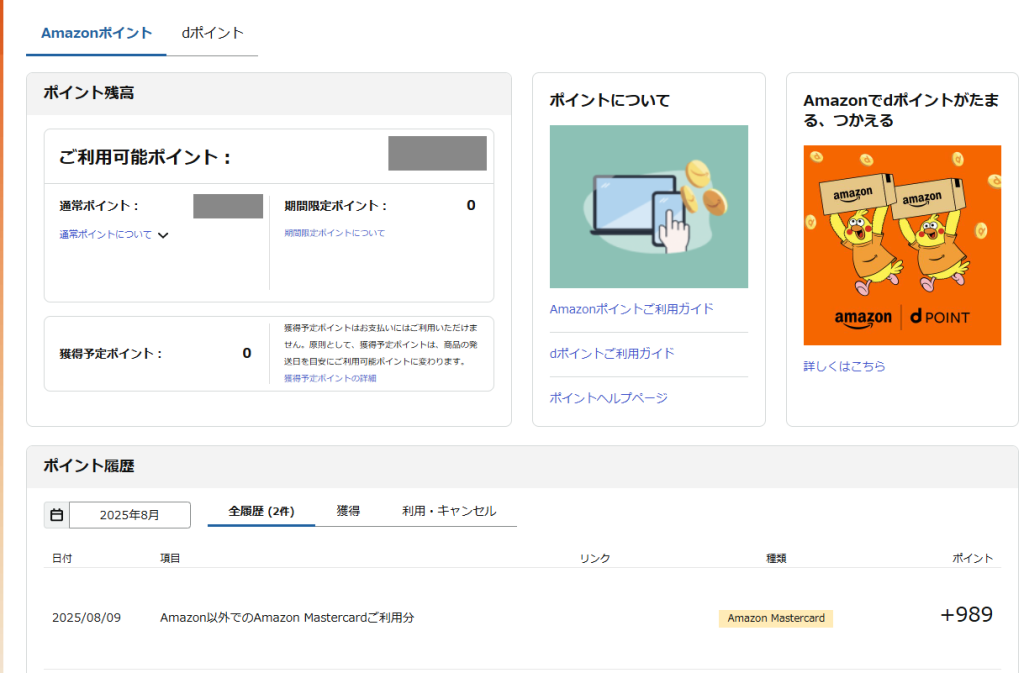
Task: Click the Amazon Mastercard type badge
Action: click(775, 618)
